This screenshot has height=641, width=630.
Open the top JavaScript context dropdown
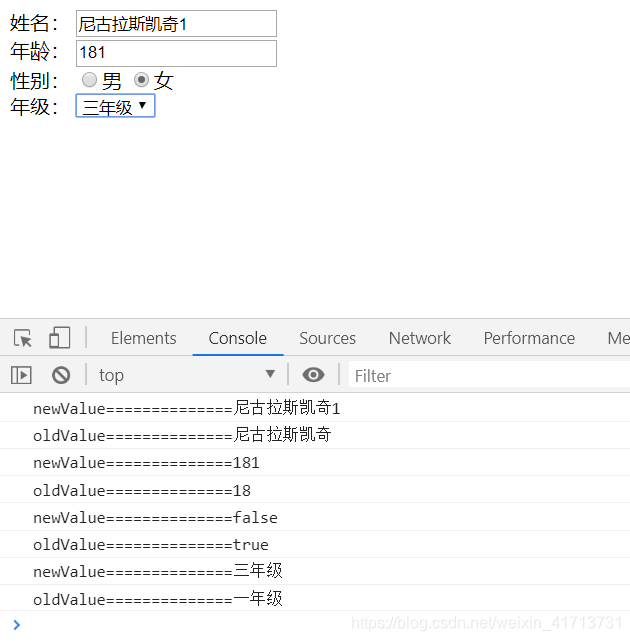[x=186, y=375]
